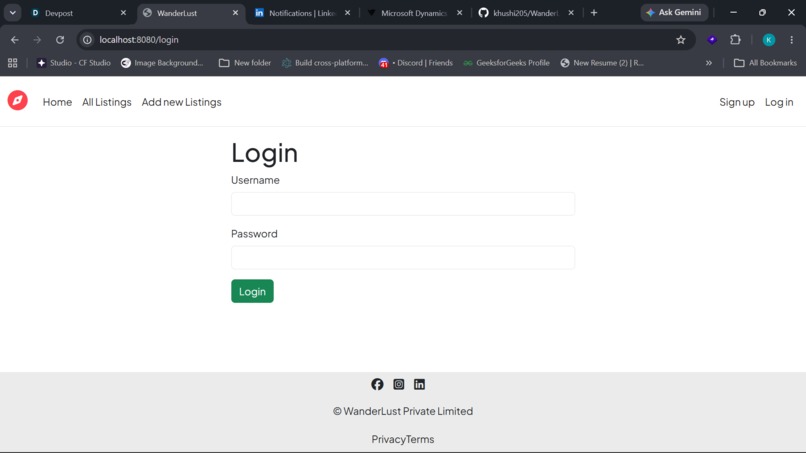Open the GeeksforGeeks Profile bookmark
This screenshot has width=806, height=453.
click(x=506, y=63)
